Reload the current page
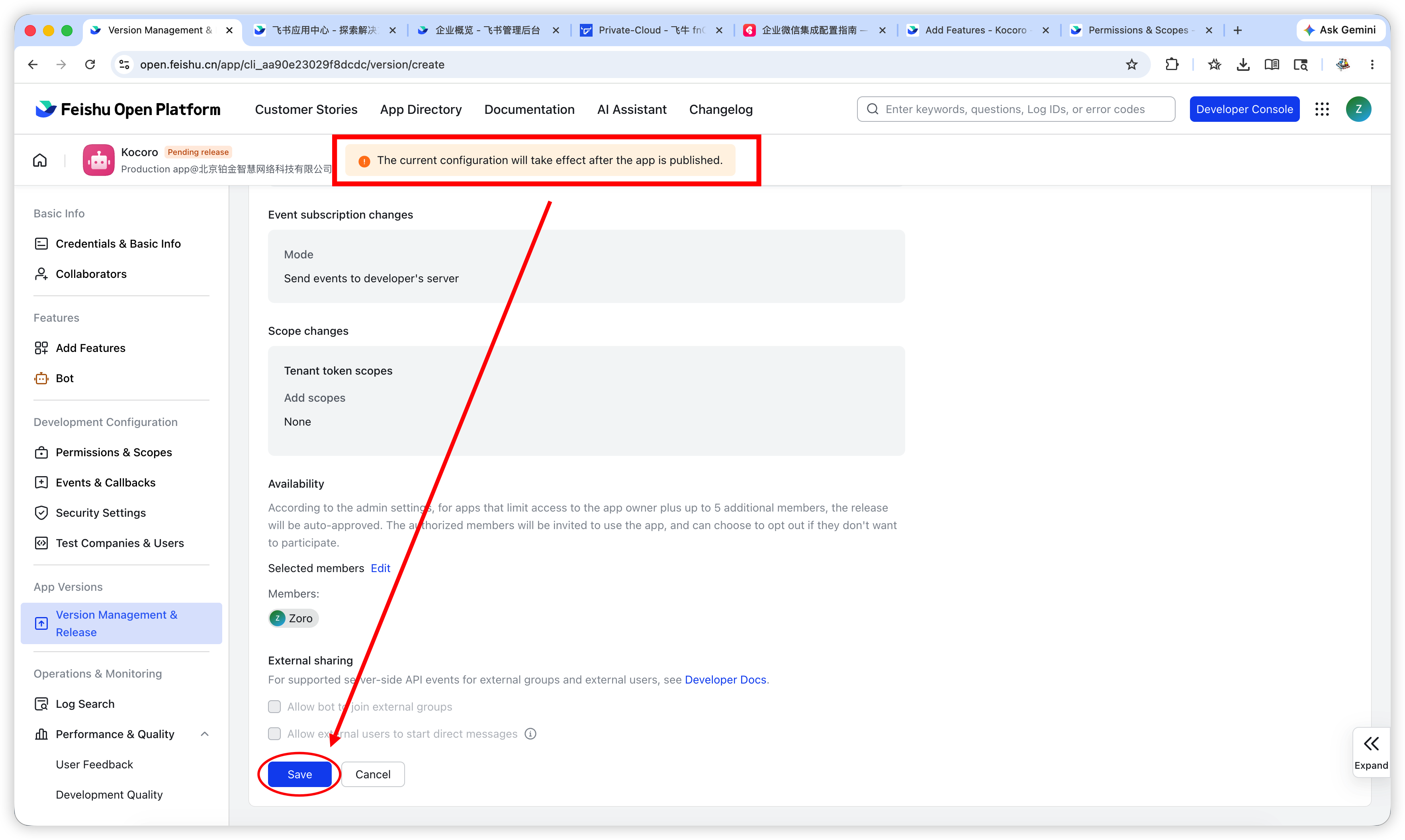 (90, 64)
